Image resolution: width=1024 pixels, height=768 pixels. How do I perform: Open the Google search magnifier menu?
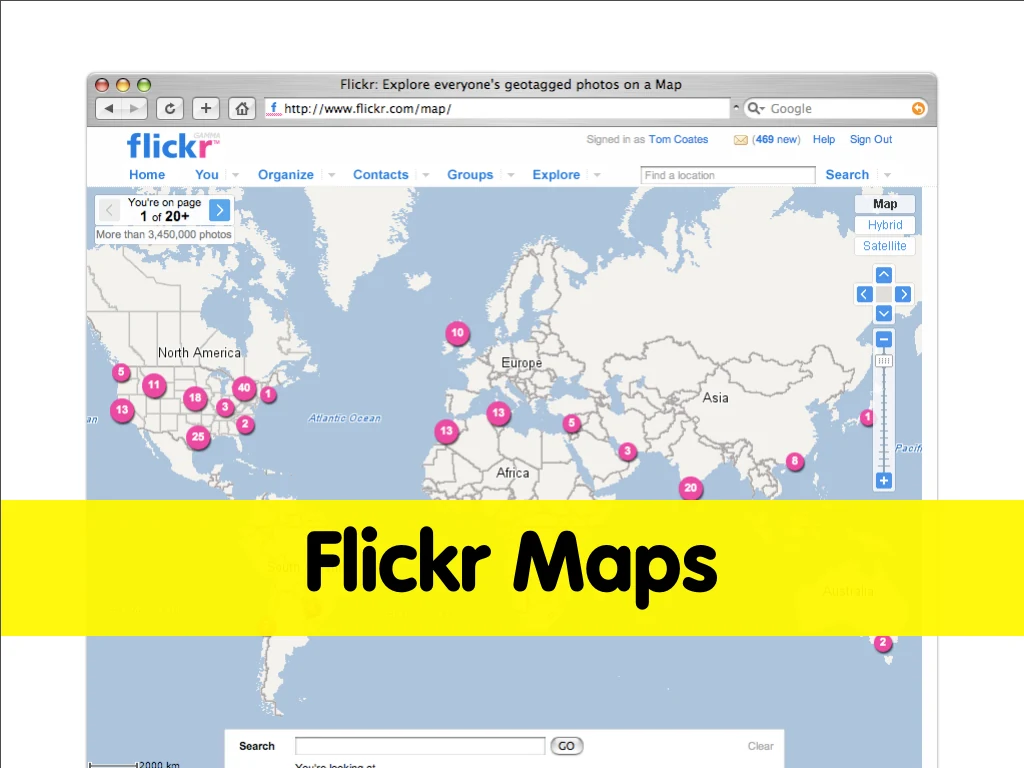756,108
